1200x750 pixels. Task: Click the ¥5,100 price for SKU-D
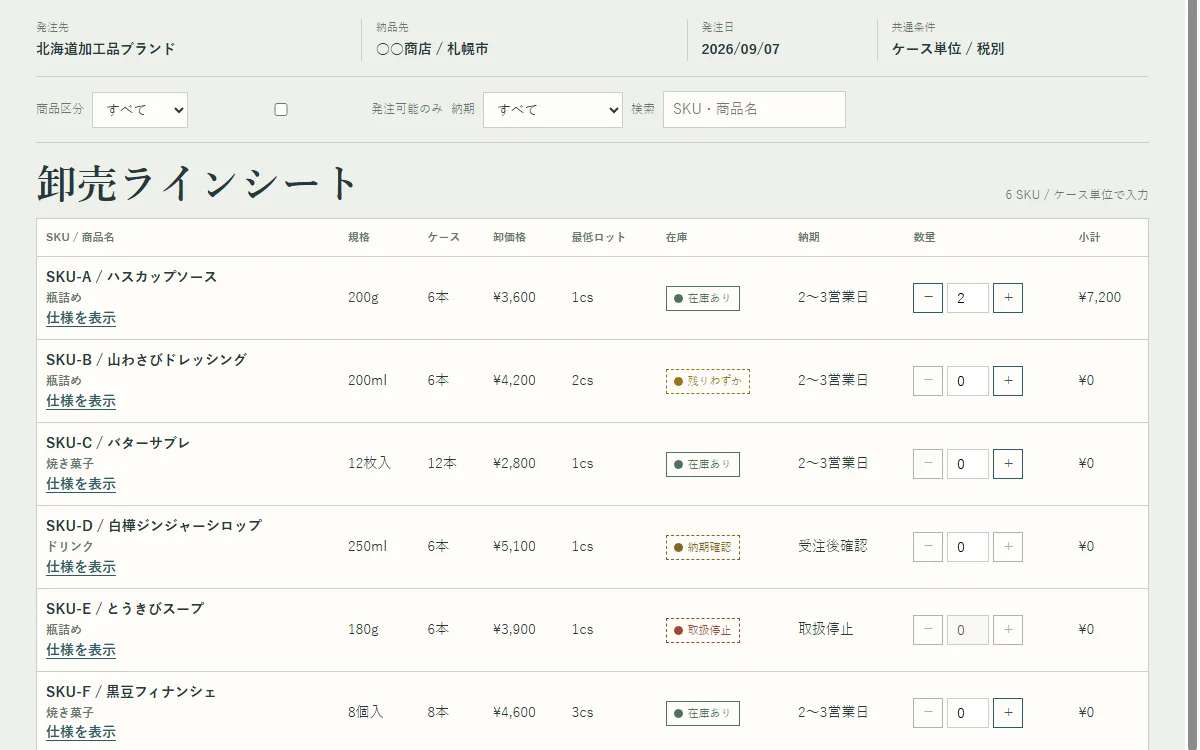click(514, 547)
